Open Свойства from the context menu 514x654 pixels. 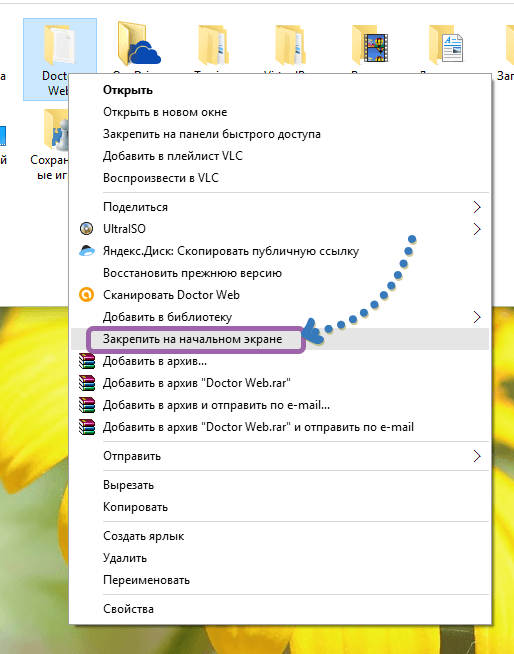[128, 609]
